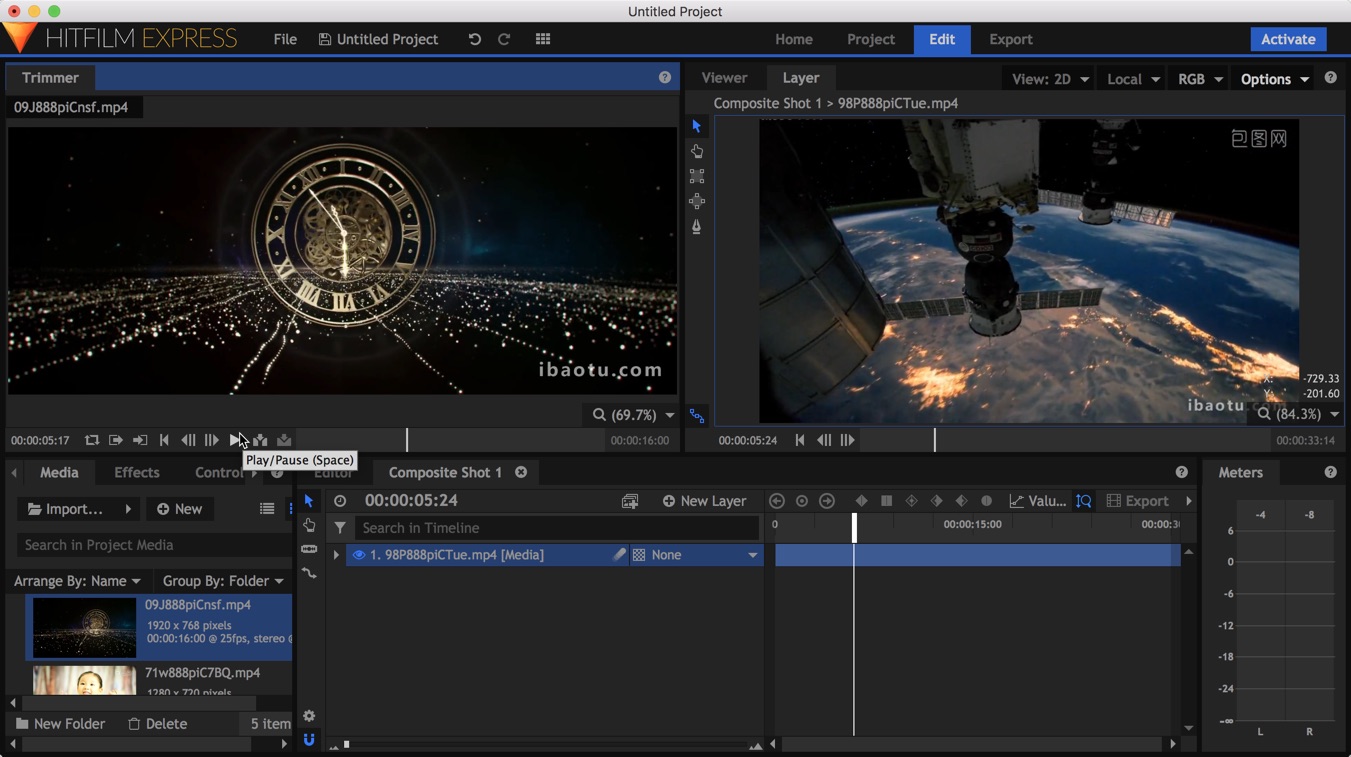
Task: Click the New Layer button
Action: (704, 501)
